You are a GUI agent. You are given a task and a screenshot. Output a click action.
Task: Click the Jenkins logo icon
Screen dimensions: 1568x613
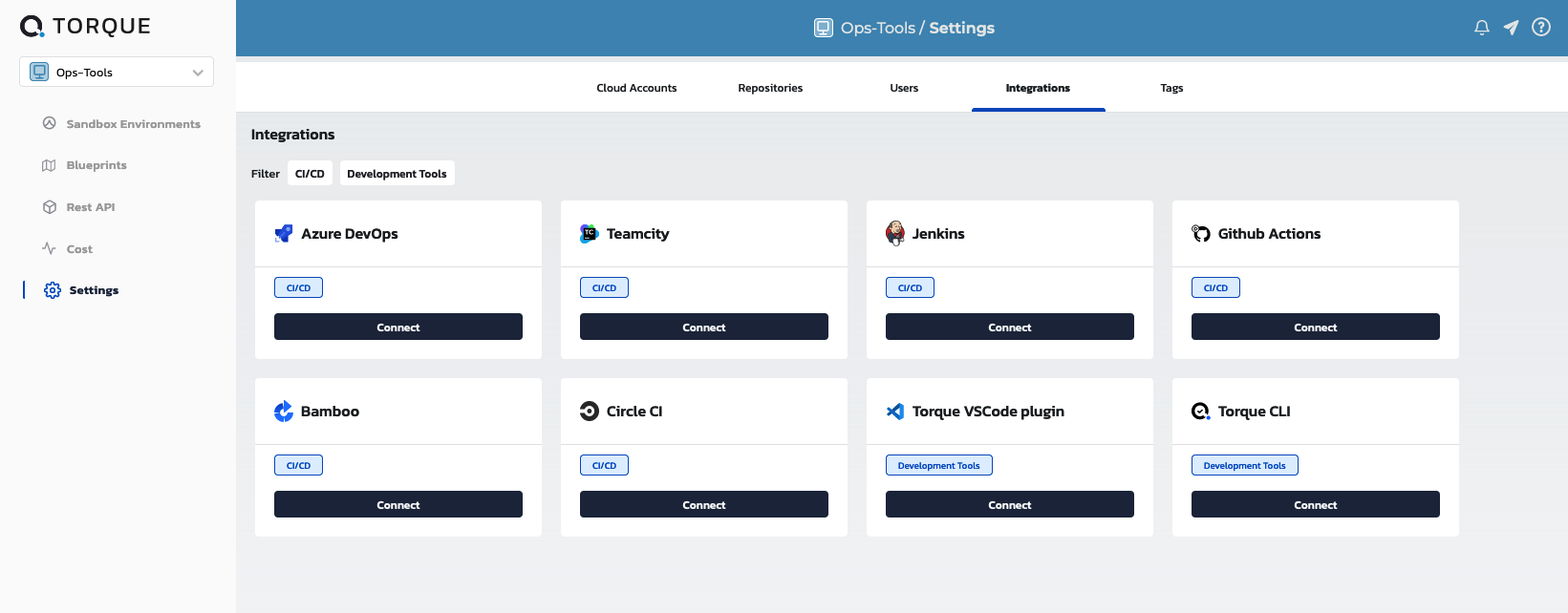pos(895,234)
